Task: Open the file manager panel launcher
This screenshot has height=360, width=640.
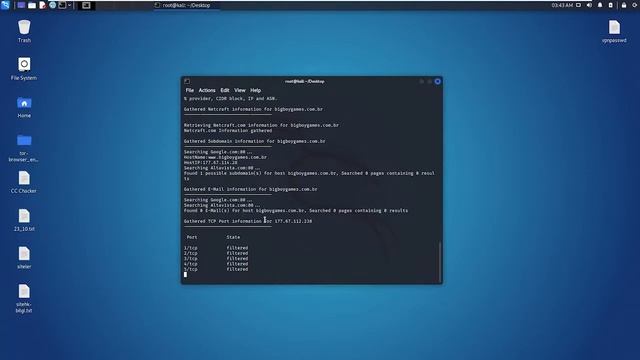Action: pos(32,5)
